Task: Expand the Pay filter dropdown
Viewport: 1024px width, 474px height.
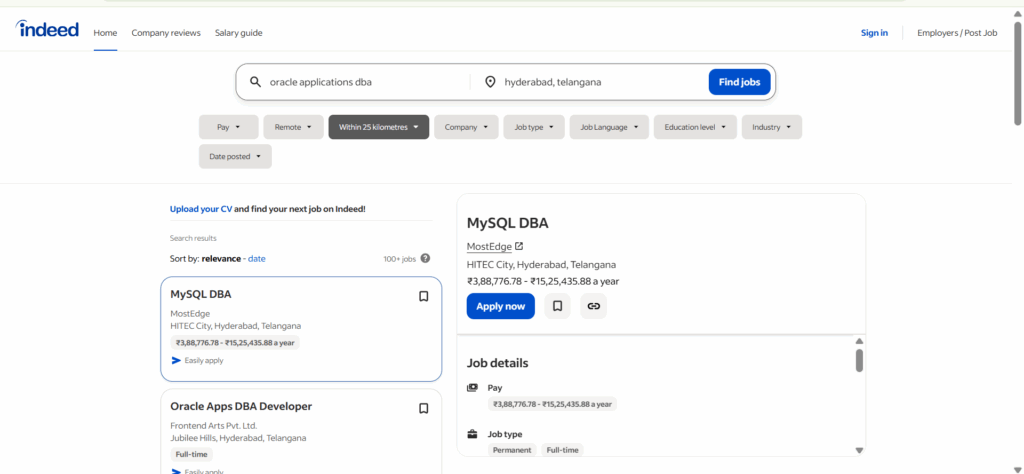Action: tap(229, 127)
